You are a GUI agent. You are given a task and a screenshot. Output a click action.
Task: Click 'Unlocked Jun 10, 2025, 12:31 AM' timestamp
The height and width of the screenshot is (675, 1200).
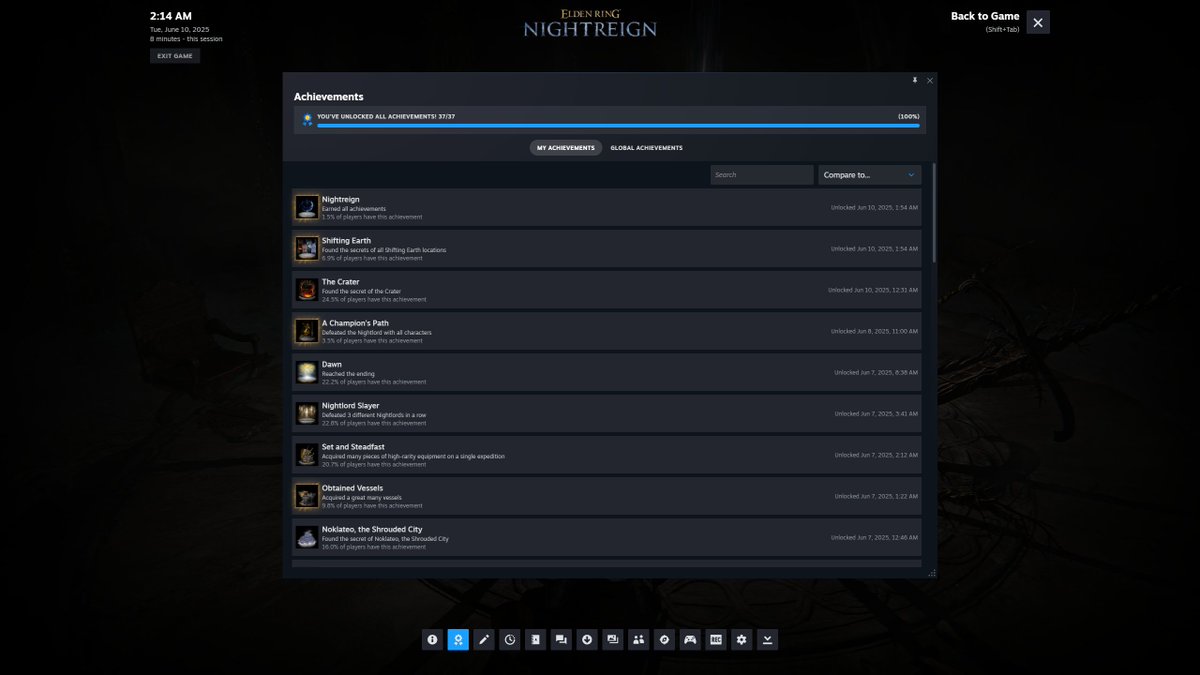(x=873, y=290)
